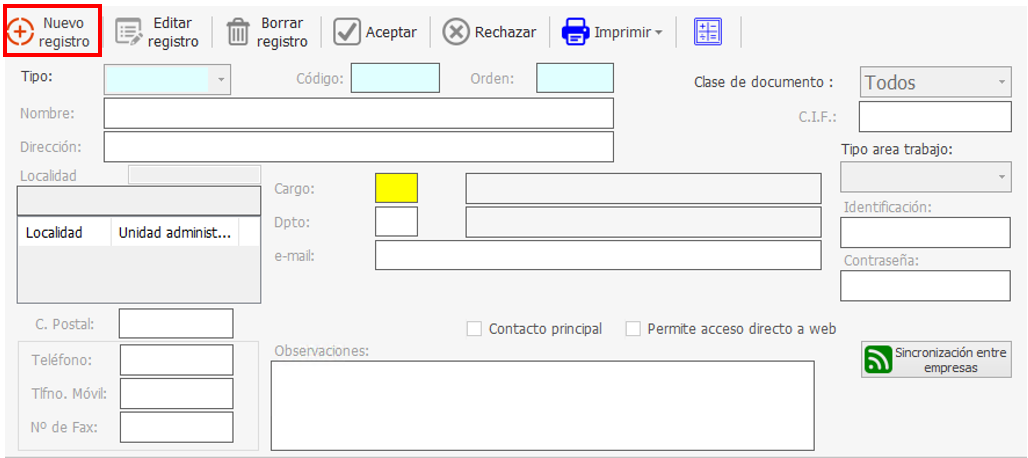Focus the Tlfno. Móvil field

(x=176, y=393)
